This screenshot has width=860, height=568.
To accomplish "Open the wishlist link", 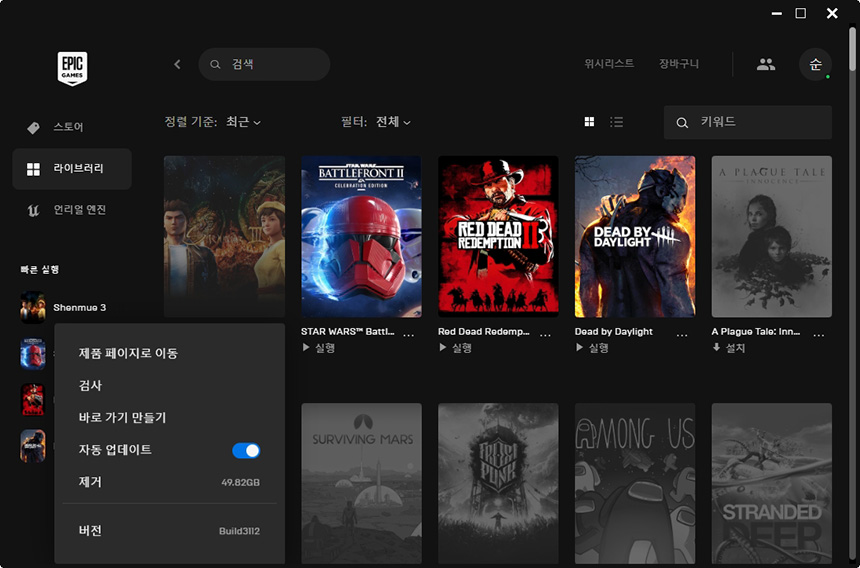I will [609, 64].
